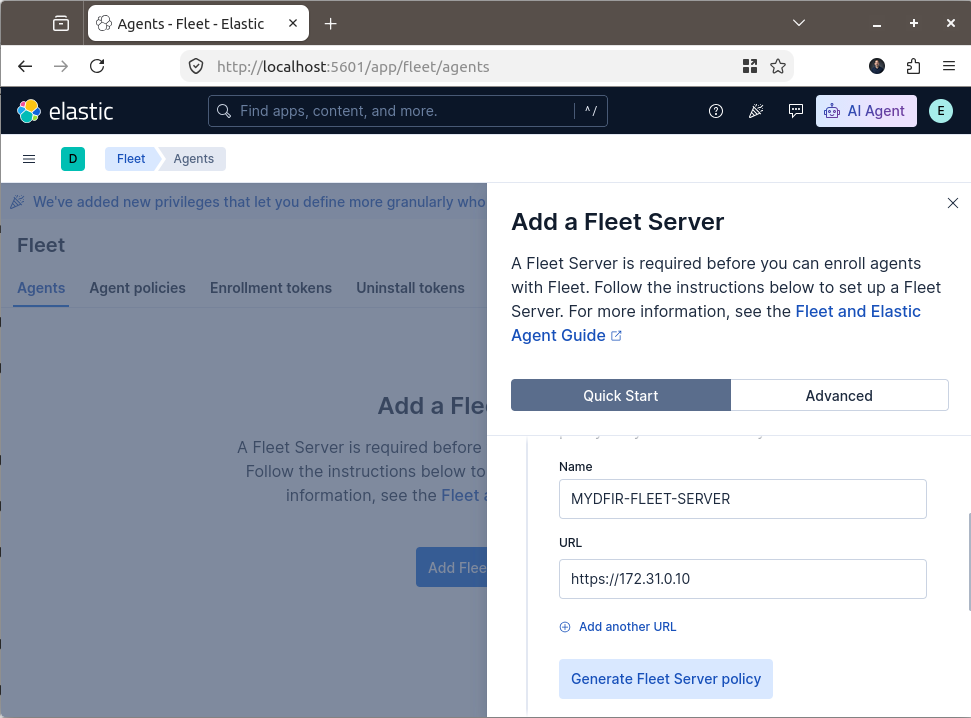
Task: Close the Add a Fleet Server flyout
Action: 952,203
